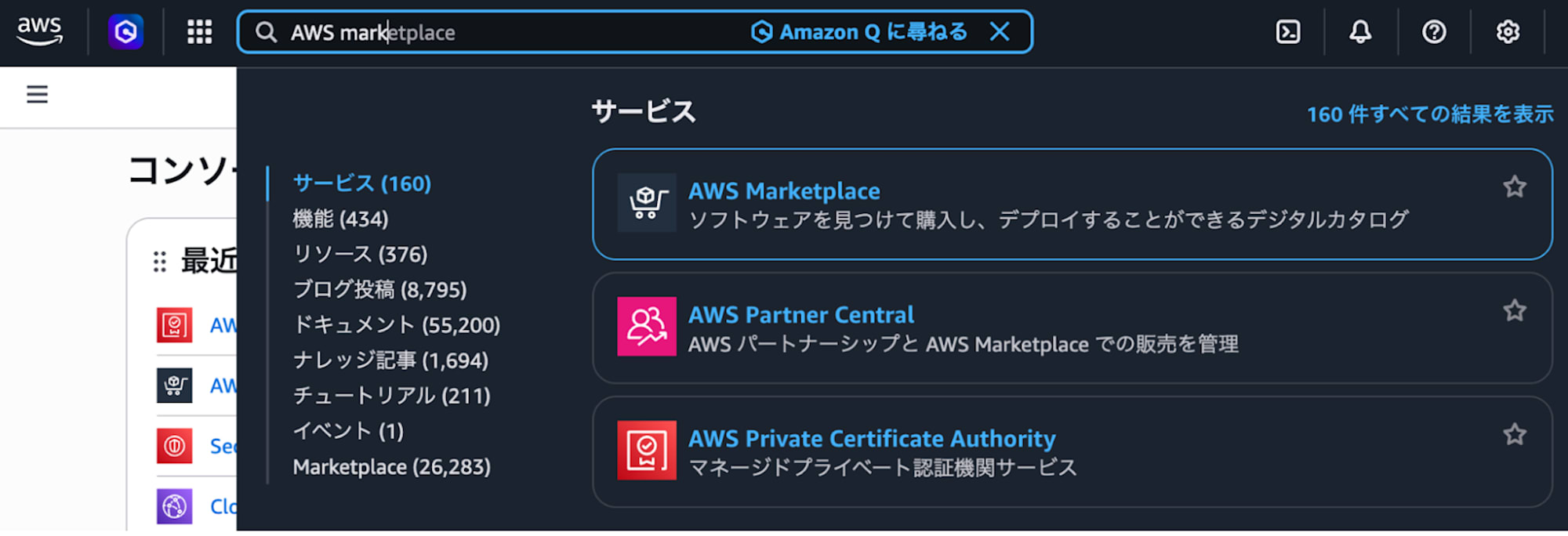Select the 機能 (434) category
This screenshot has height=536, width=1568.
point(340,219)
